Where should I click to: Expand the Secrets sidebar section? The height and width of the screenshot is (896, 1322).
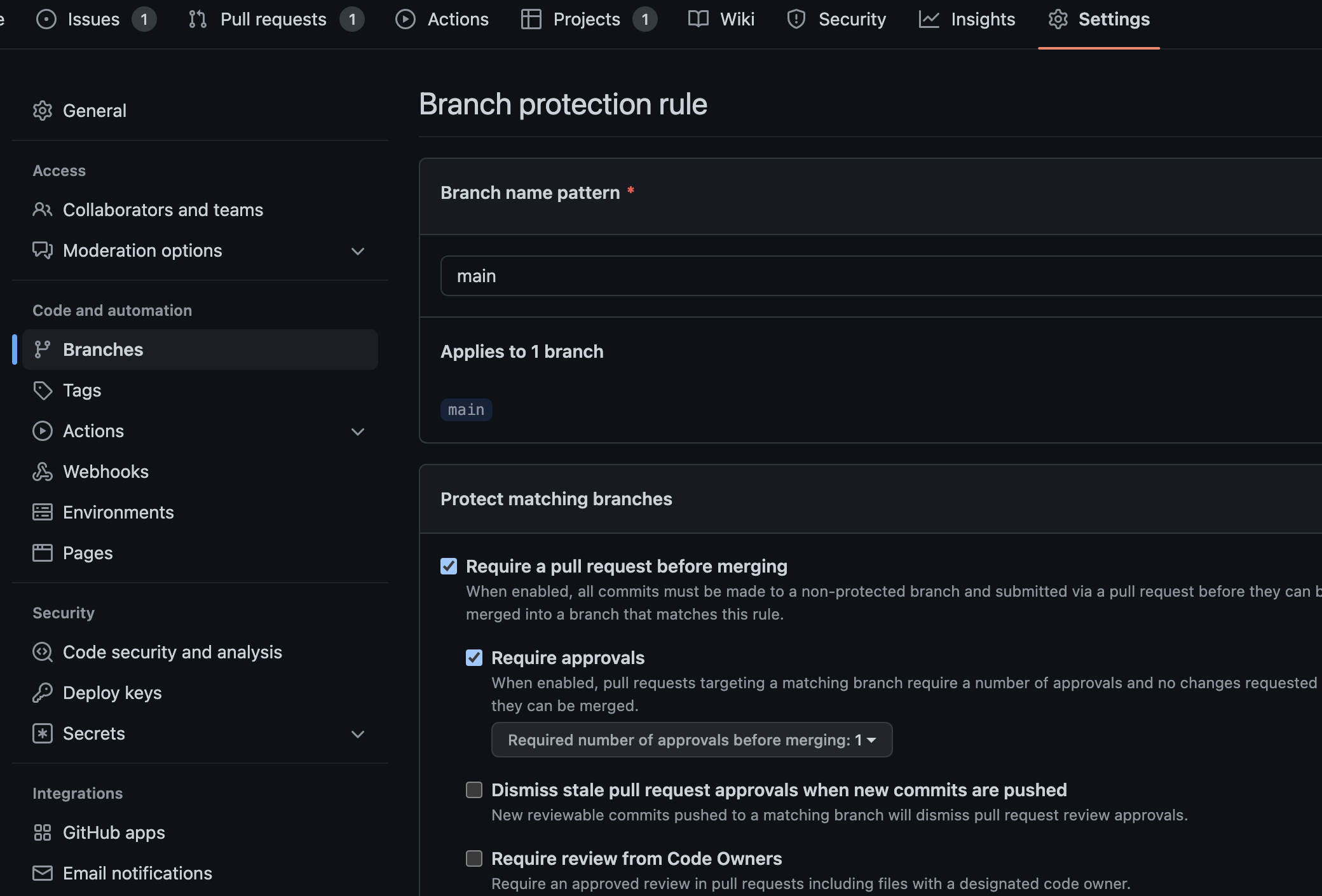pyautogui.click(x=358, y=734)
